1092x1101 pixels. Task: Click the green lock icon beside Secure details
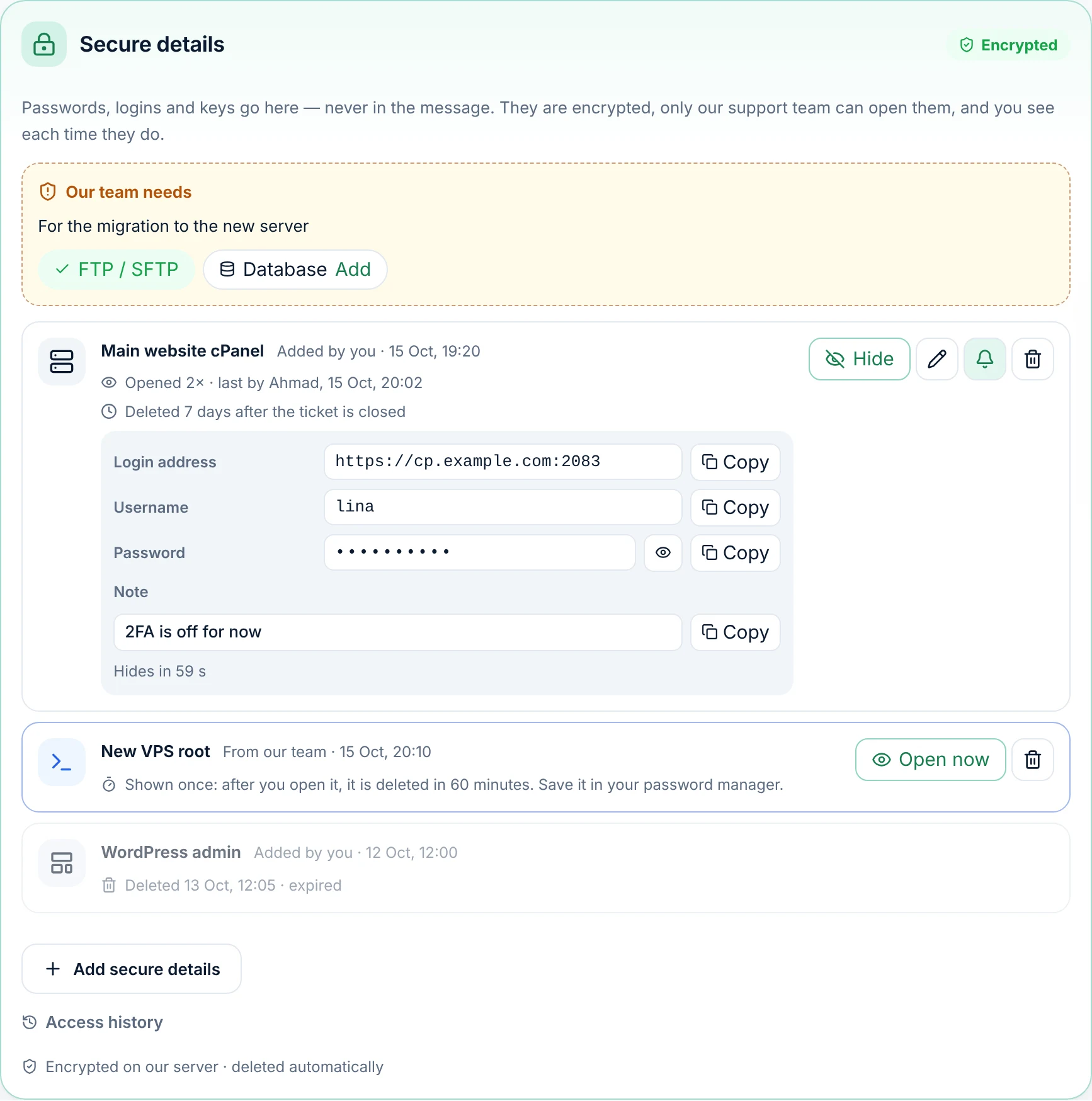[44, 45]
